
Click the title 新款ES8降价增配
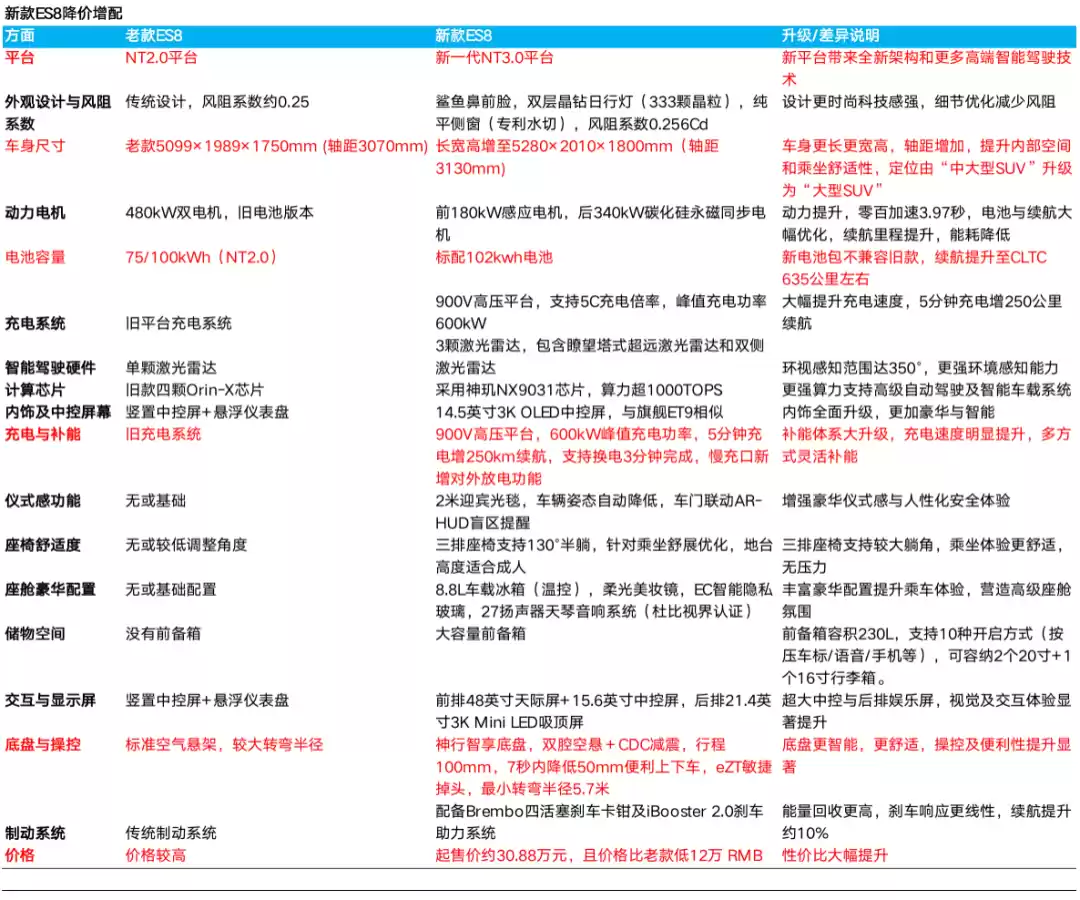[64, 12]
